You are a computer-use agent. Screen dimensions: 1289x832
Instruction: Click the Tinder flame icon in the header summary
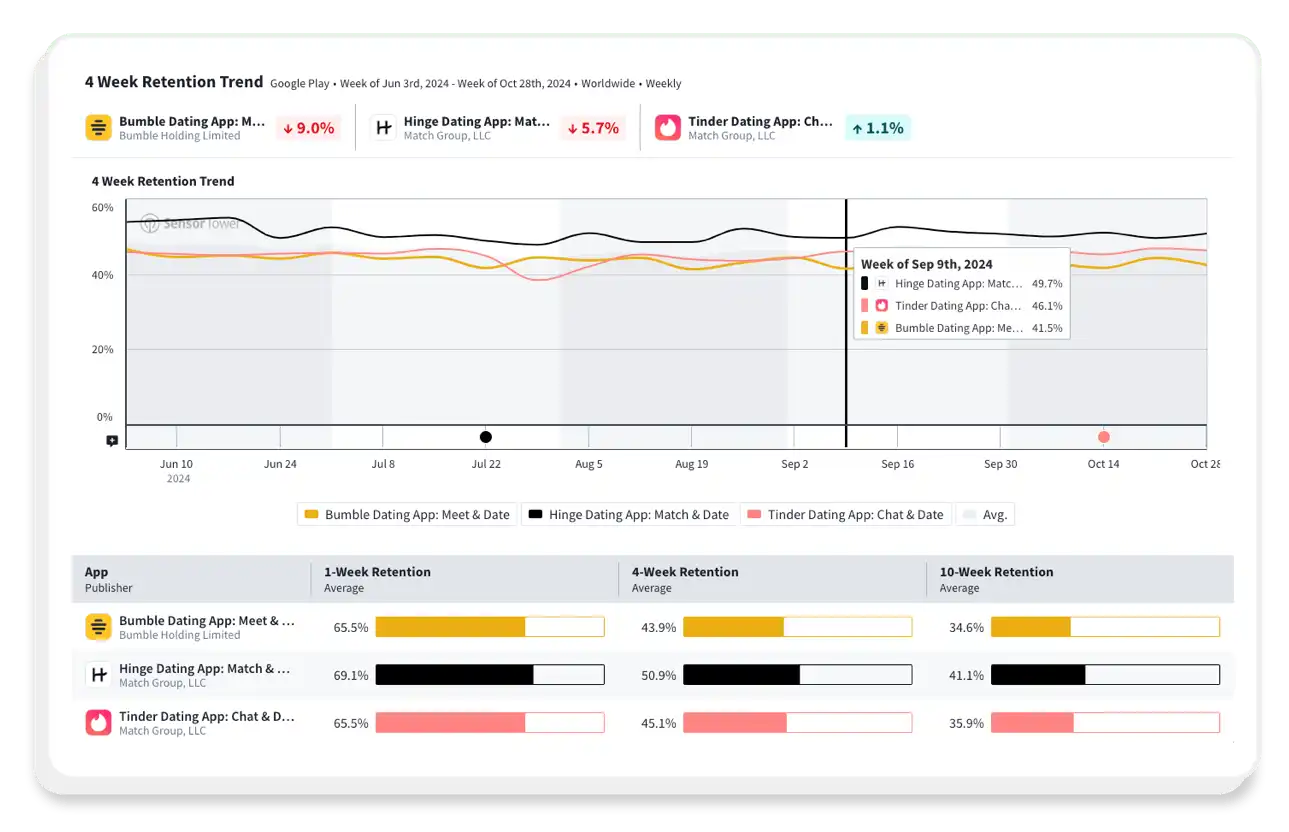(667, 127)
